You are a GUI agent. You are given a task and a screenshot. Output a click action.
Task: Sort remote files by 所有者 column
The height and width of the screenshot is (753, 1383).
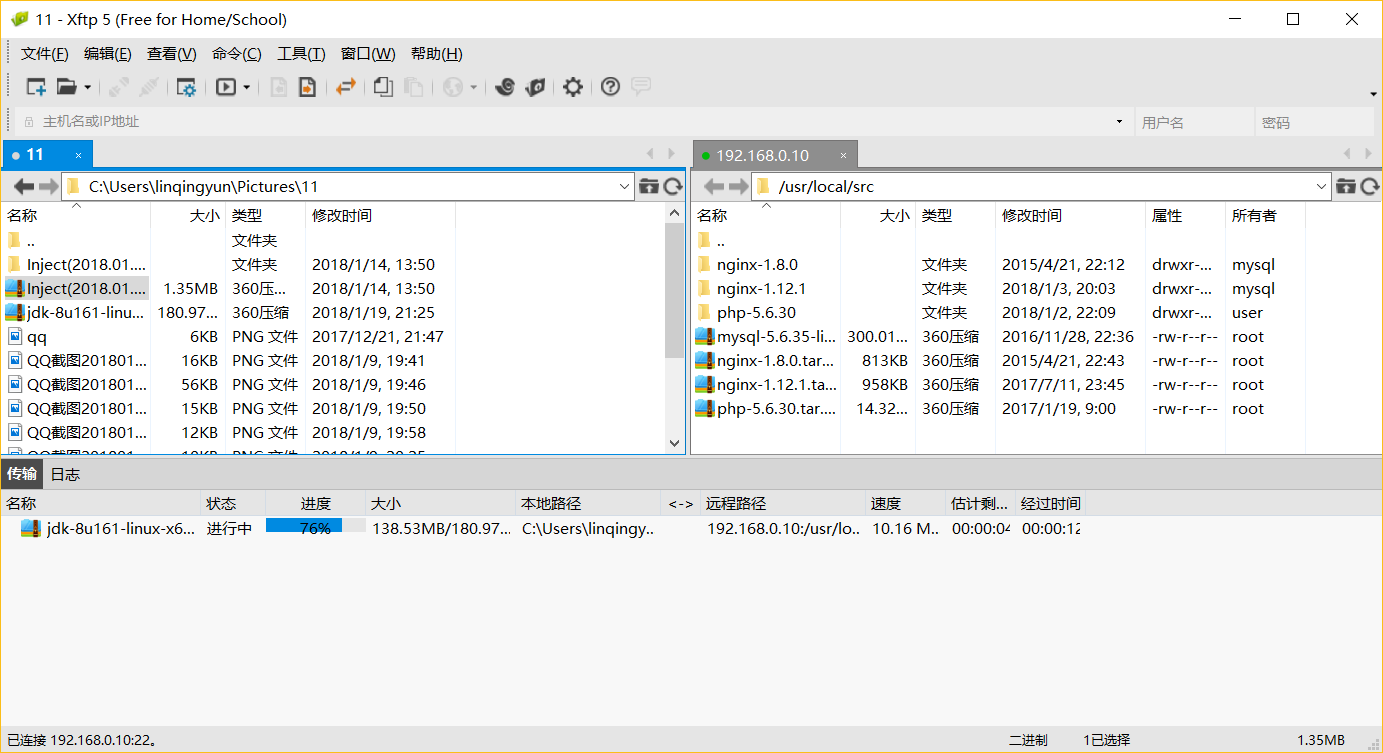click(1265, 215)
